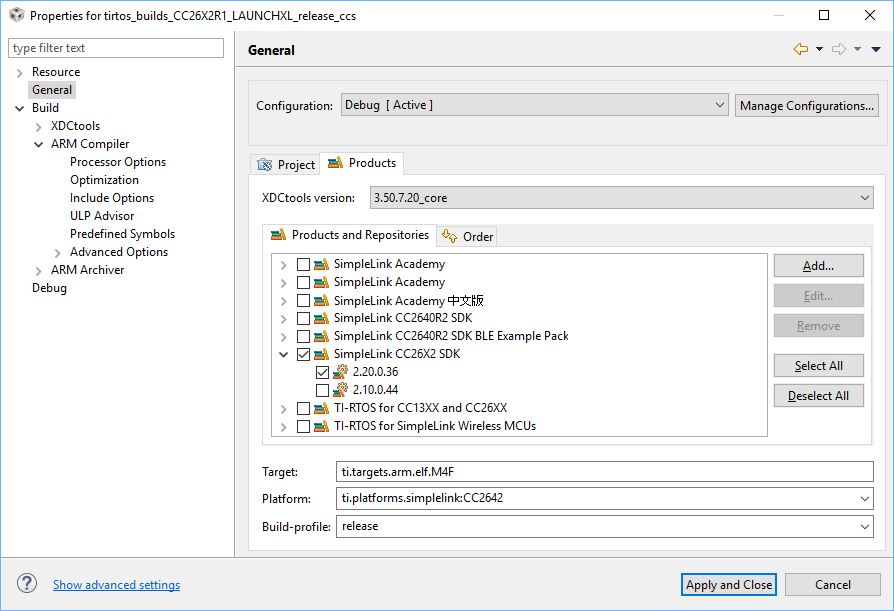Select Optimization in the settings tree
The height and width of the screenshot is (611, 894).
point(104,180)
